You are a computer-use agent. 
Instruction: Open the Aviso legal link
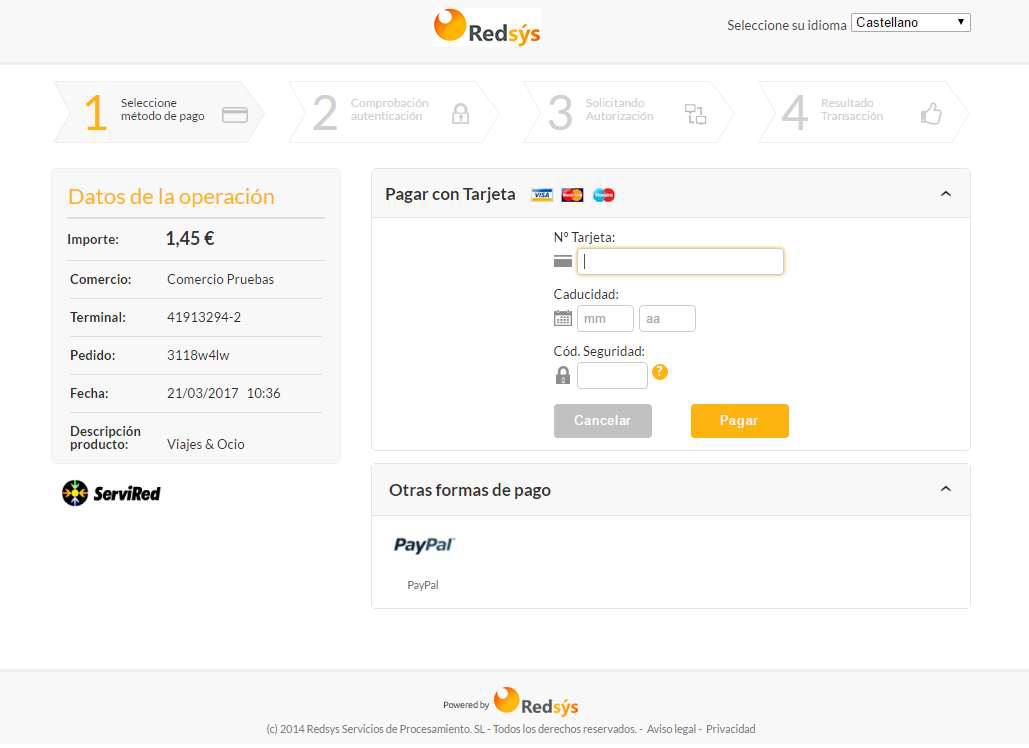coord(671,728)
